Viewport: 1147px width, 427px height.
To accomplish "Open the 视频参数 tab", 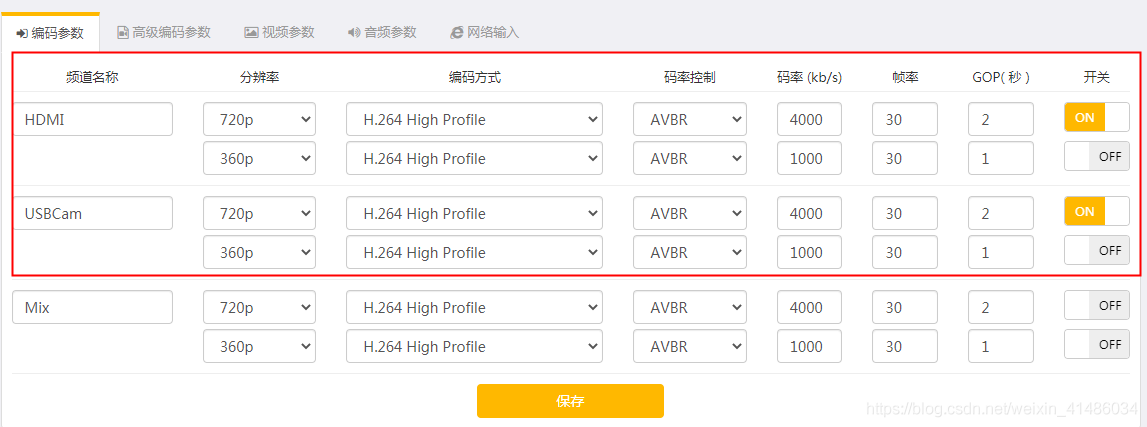I will 279,32.
